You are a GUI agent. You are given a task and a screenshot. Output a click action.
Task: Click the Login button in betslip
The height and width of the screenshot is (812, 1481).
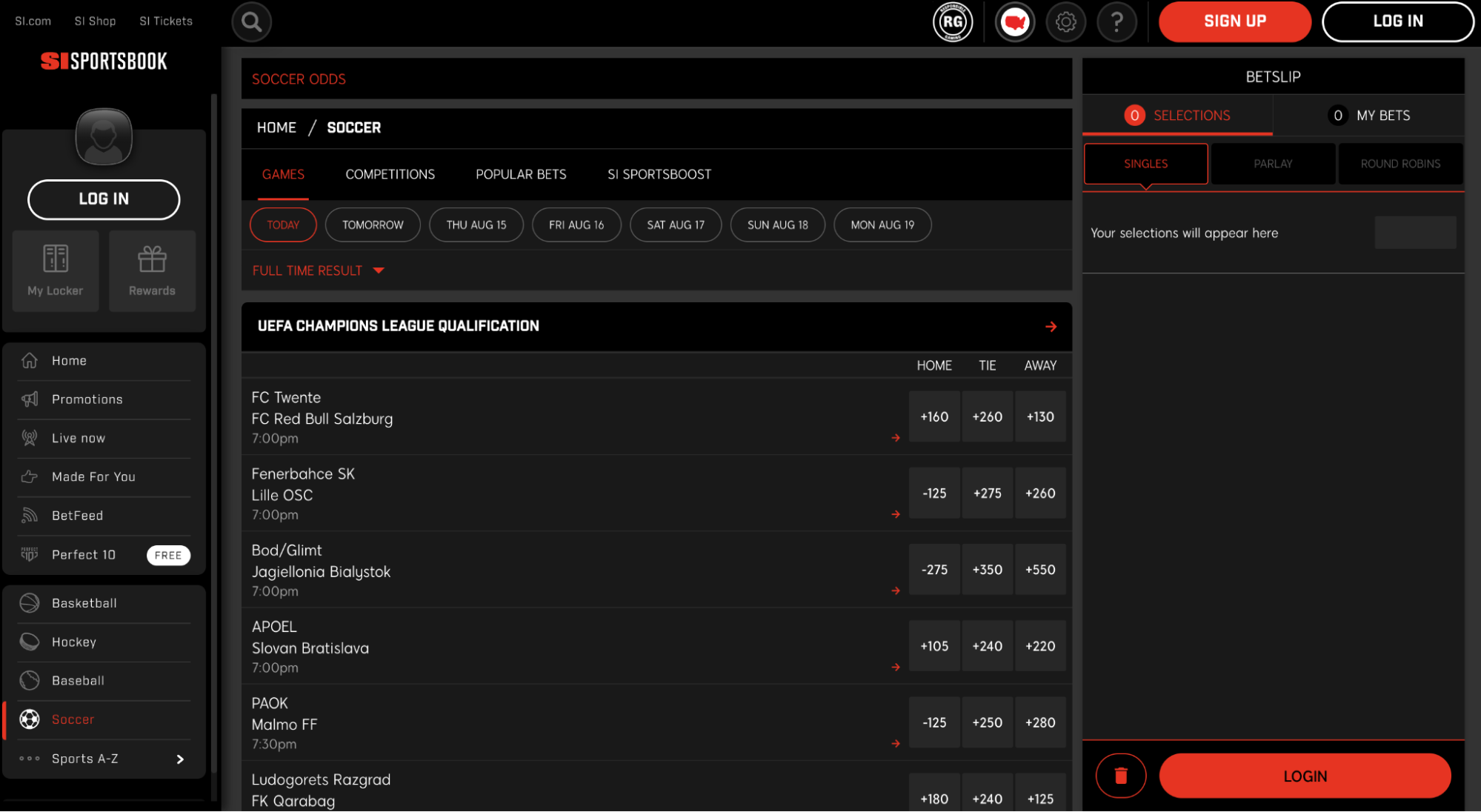pos(1305,776)
